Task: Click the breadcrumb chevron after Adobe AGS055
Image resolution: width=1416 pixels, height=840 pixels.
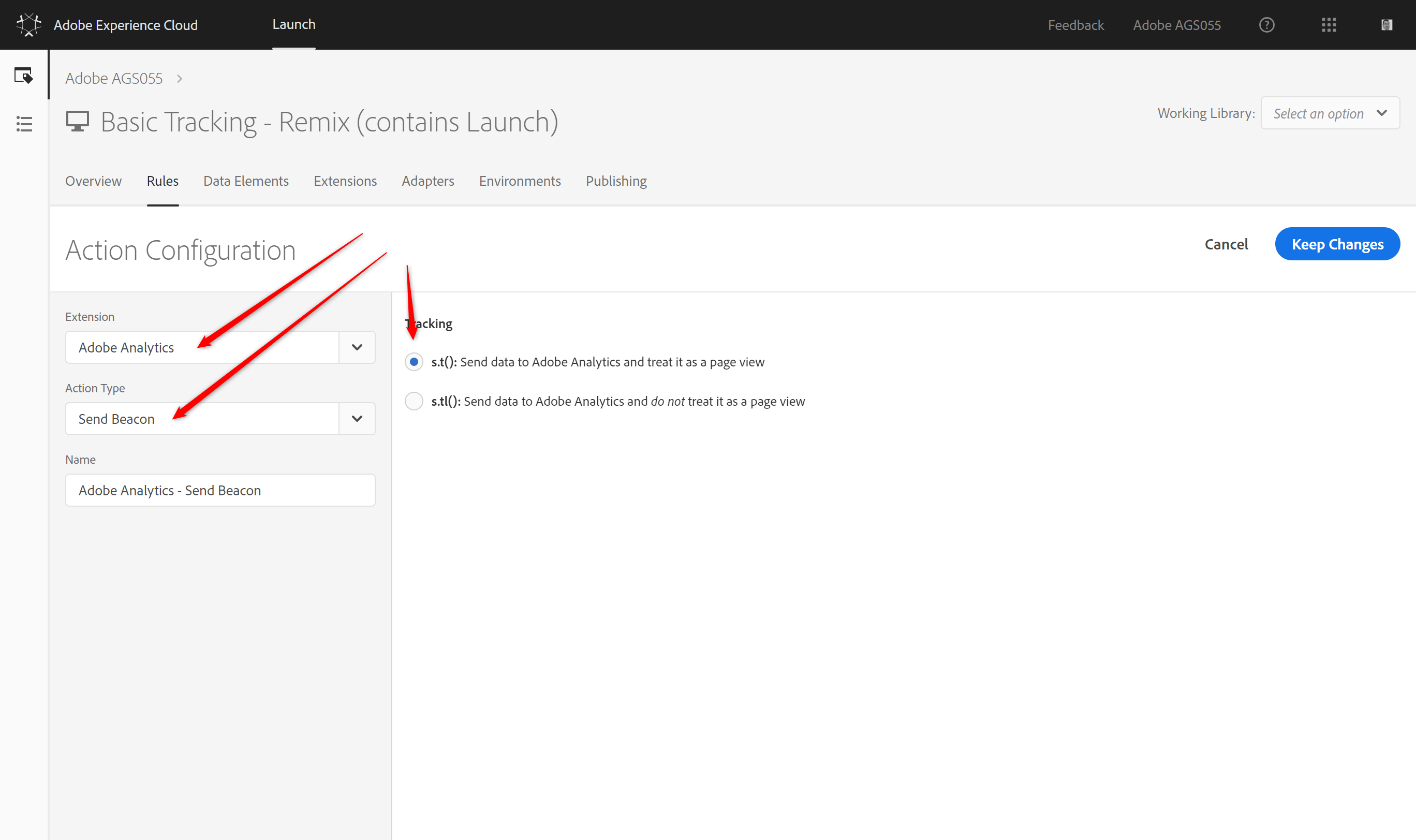Action: click(x=180, y=79)
